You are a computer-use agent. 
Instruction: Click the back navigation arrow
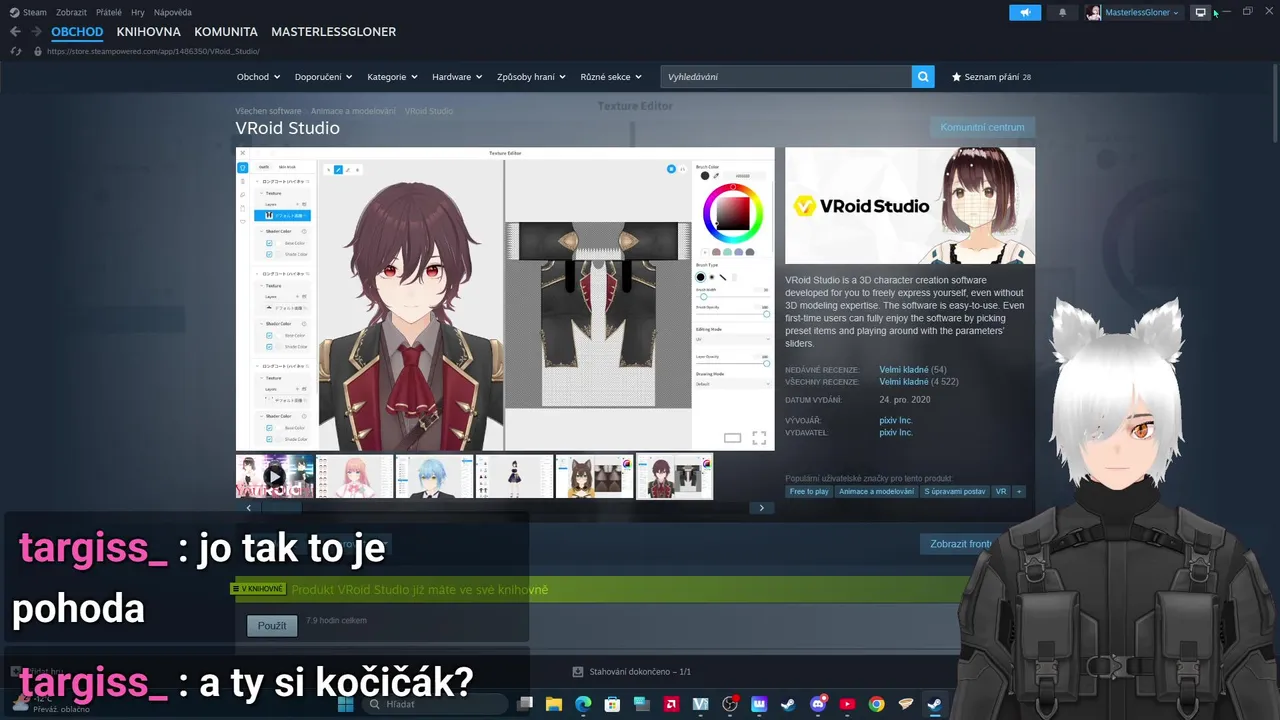[15, 32]
